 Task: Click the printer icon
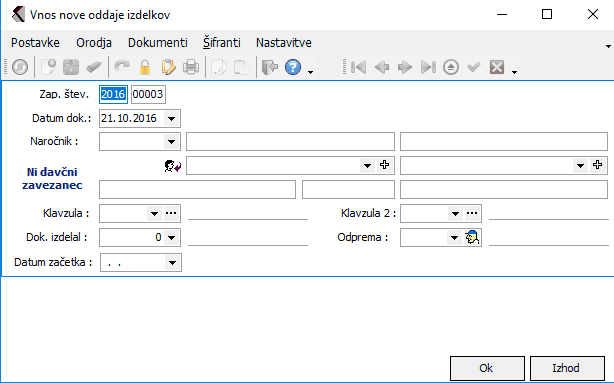[191, 67]
